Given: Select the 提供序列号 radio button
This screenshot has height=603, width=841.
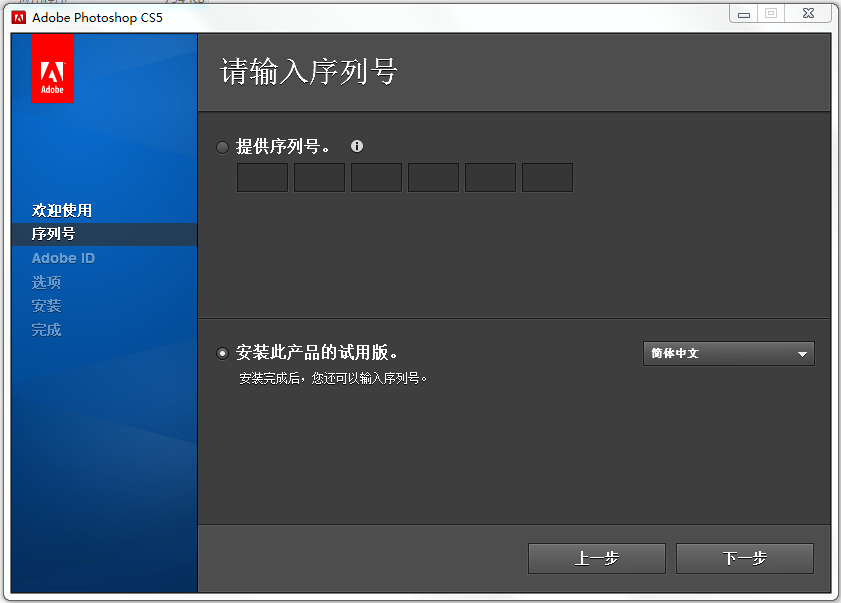Looking at the screenshot, I should pos(223,147).
